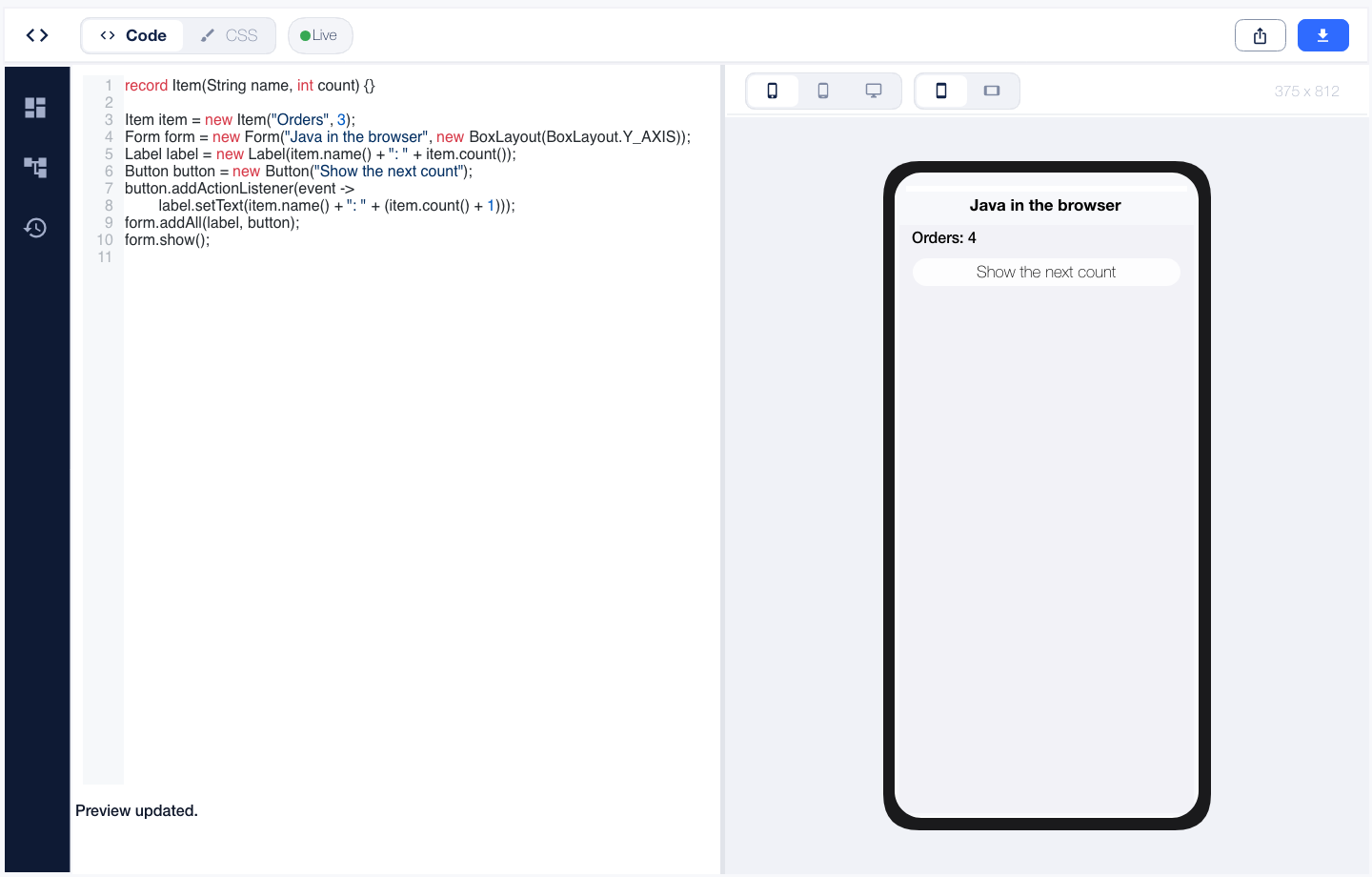Click the Preview updated status message

click(136, 811)
